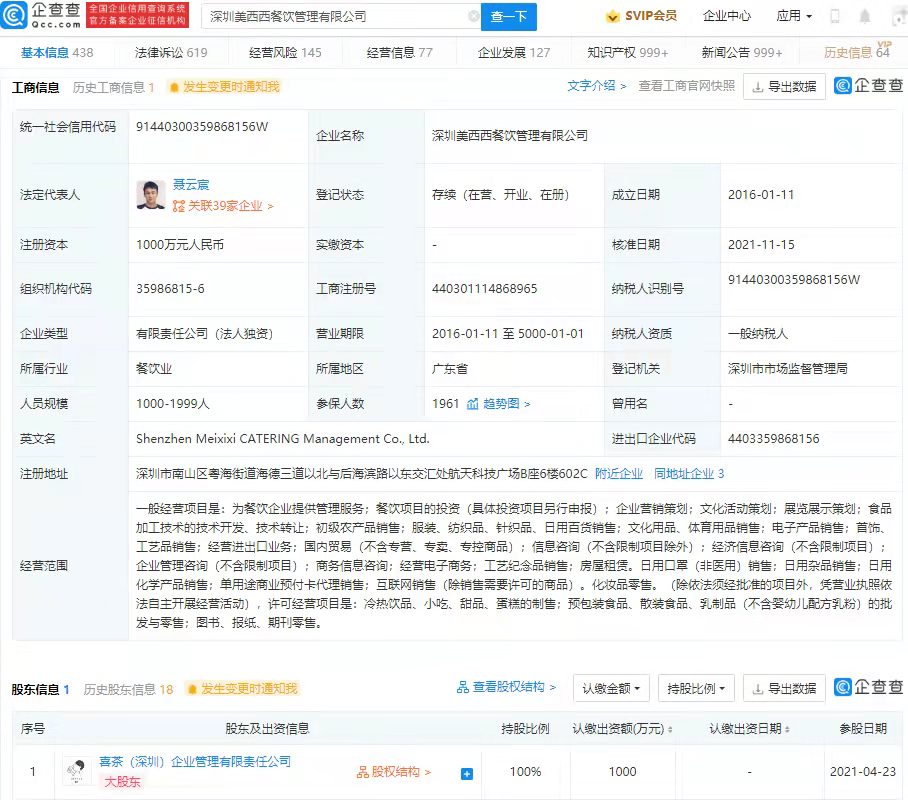The image size is (908, 800).
Task: Click the 查看股权结构 hierarchy icon
Action: pyautogui.click(x=463, y=688)
